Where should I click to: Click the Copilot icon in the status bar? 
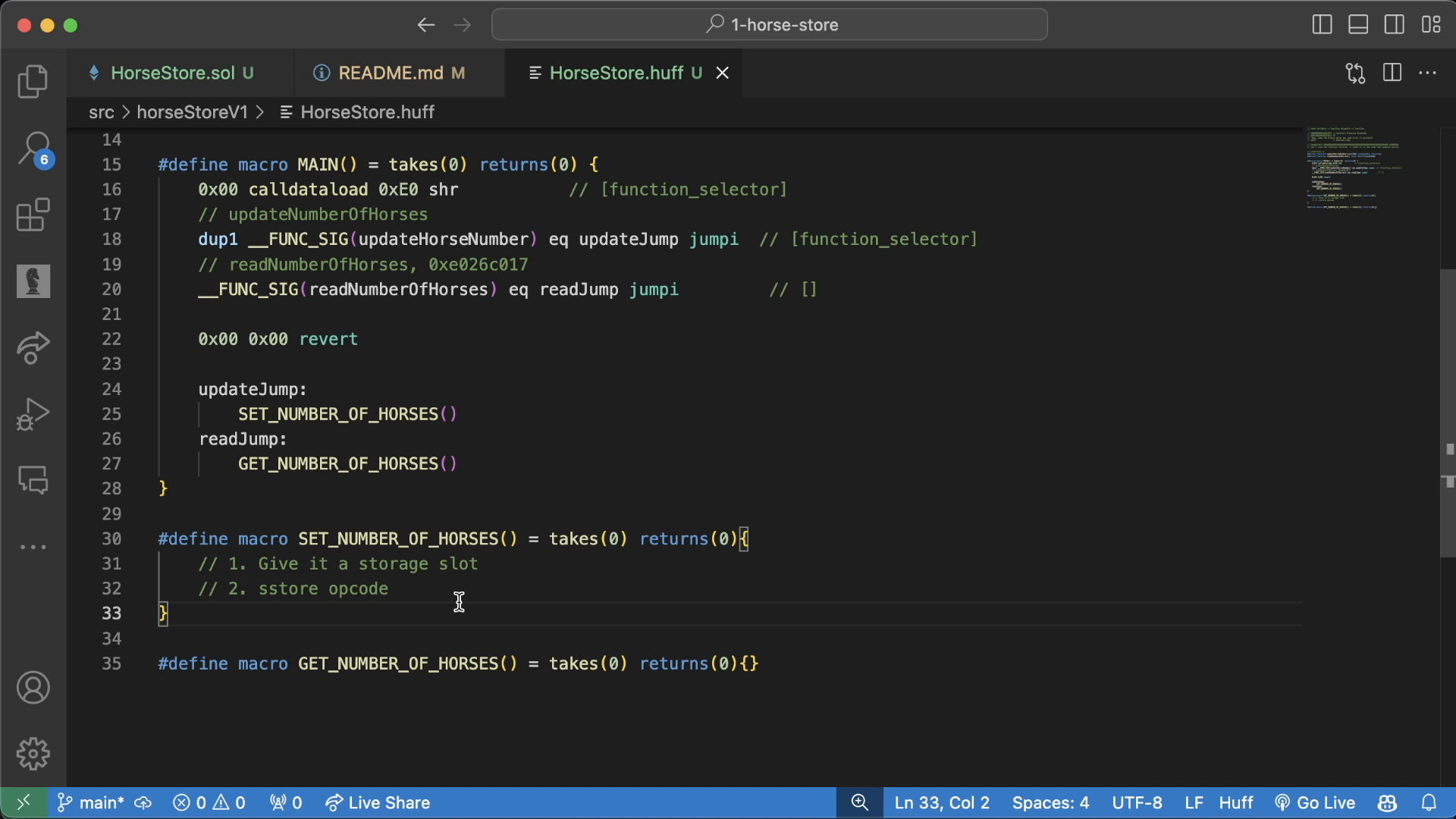tap(1387, 802)
